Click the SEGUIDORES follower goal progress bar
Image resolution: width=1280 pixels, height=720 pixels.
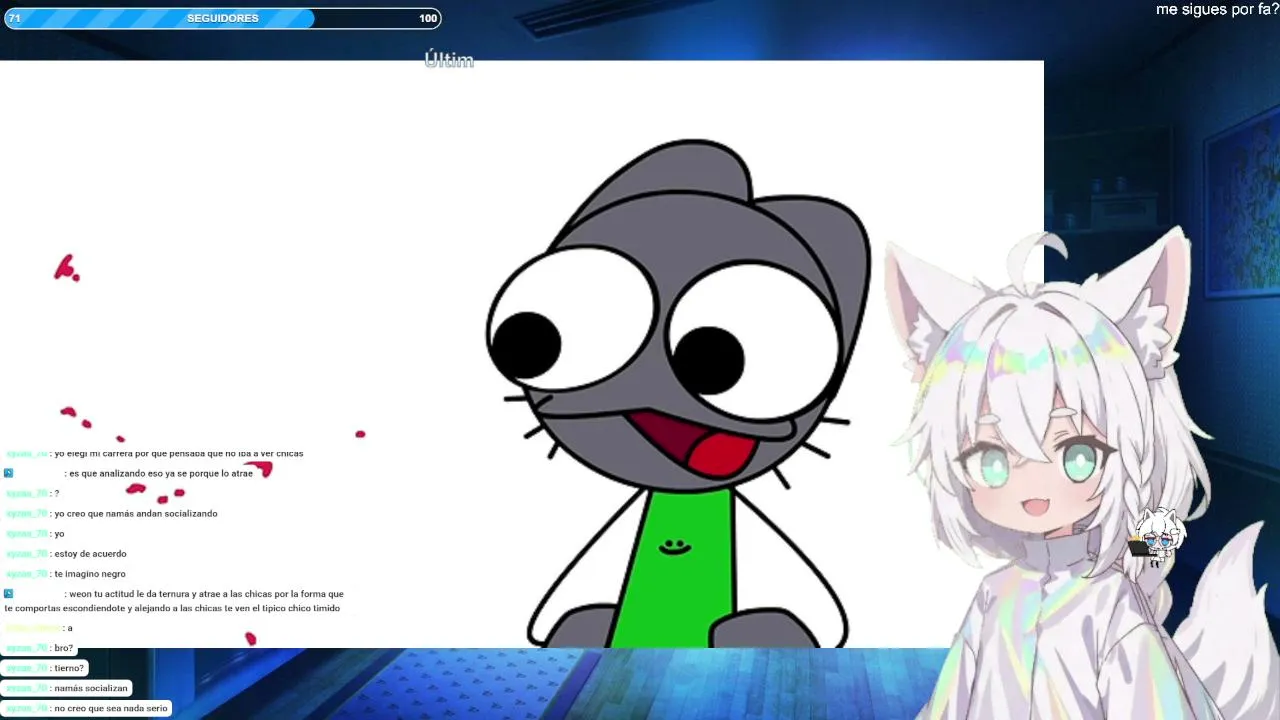(223, 18)
